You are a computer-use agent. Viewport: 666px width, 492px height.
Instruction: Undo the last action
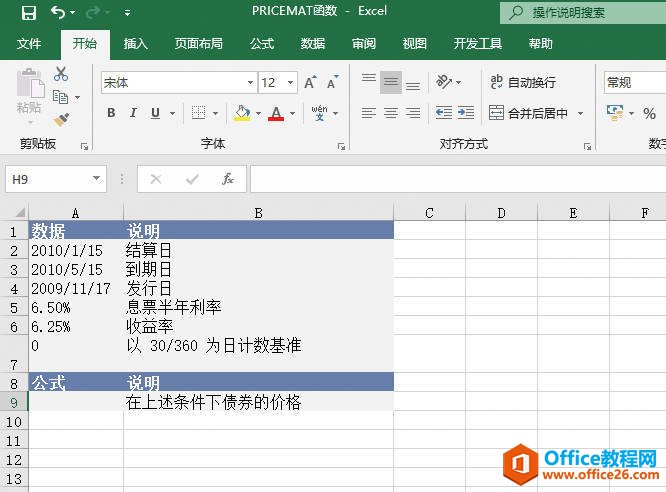click(x=58, y=12)
